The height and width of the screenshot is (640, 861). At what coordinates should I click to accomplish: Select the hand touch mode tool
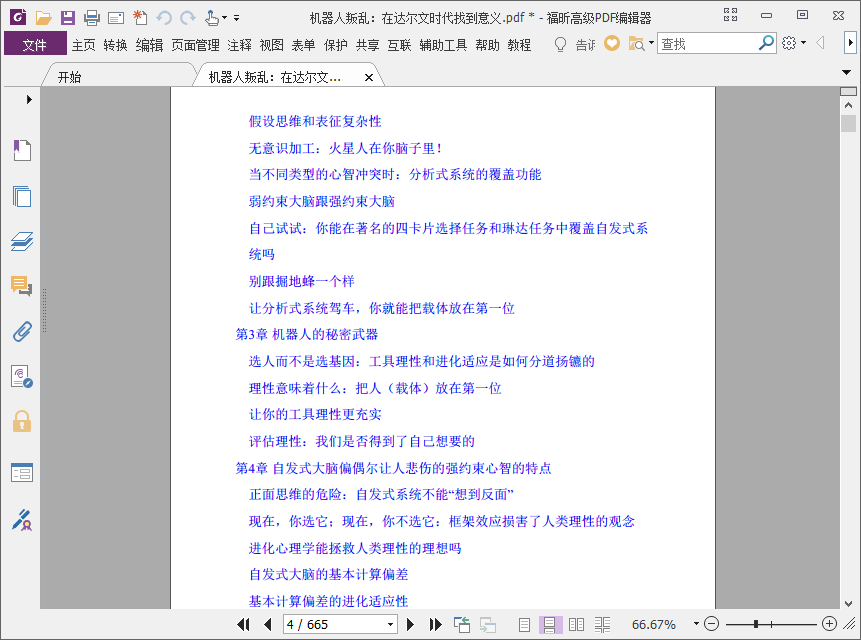point(211,18)
